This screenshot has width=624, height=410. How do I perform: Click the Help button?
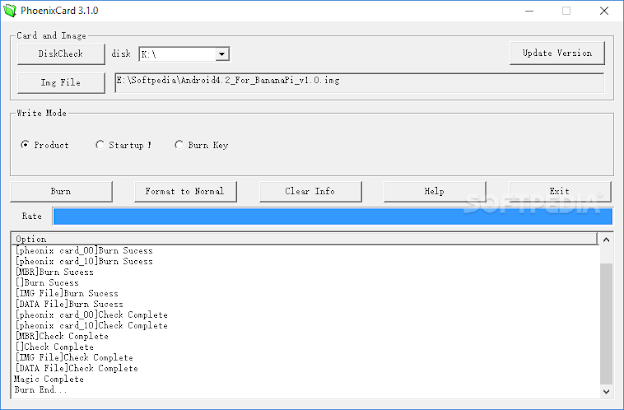point(435,191)
